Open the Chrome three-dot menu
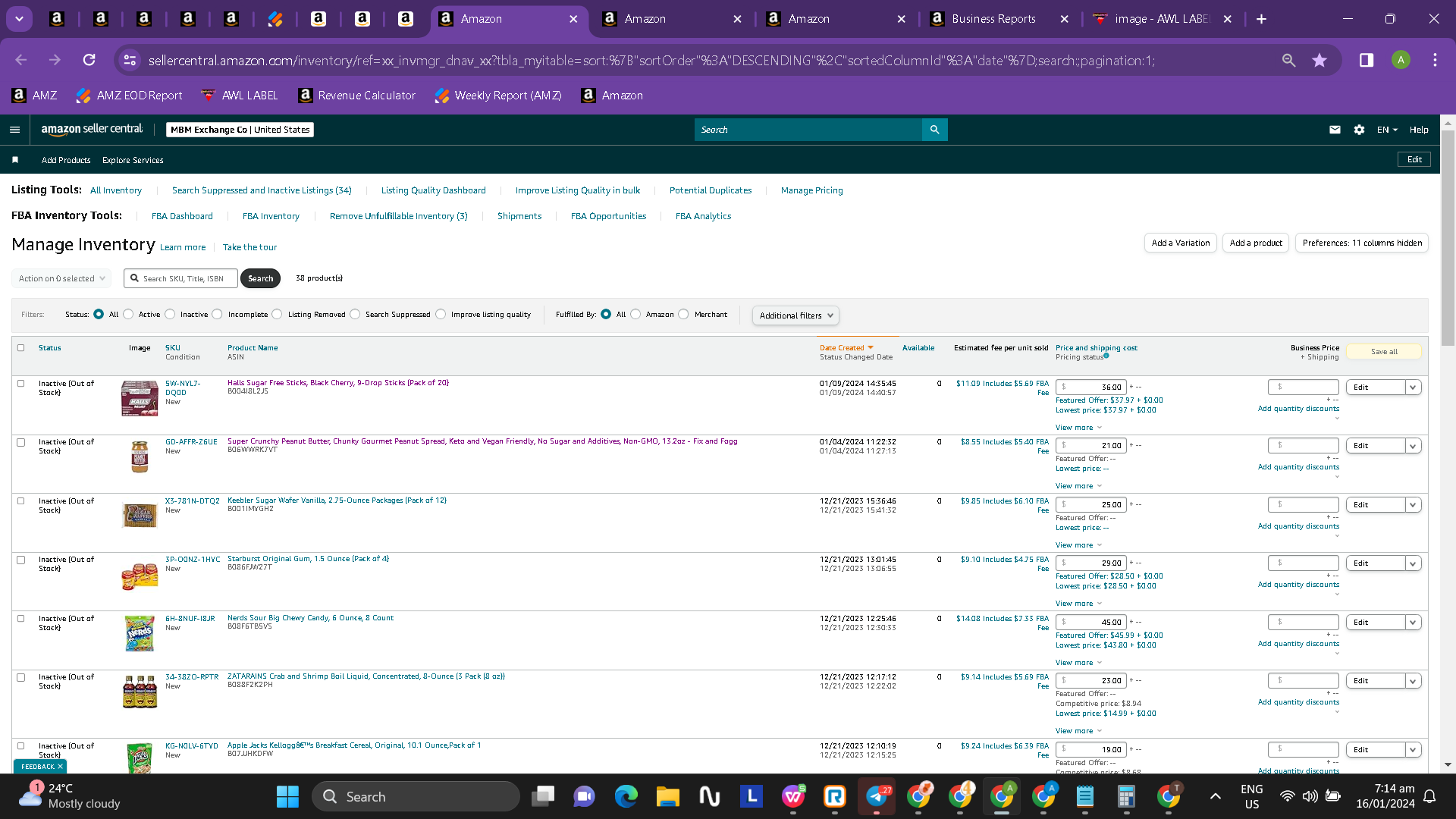Screen dimensions: 1456x819 tap(1435, 60)
